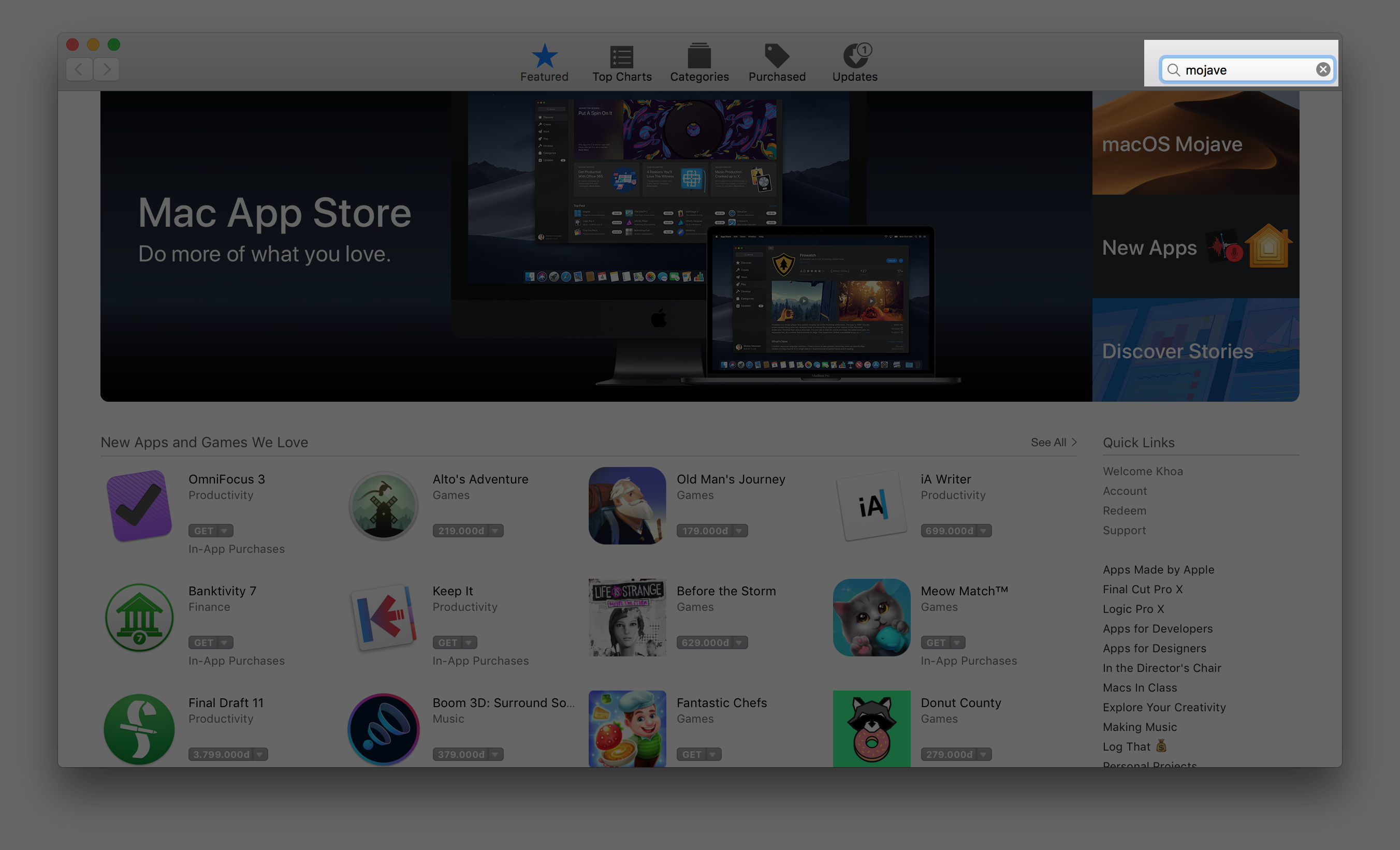Click the back navigation arrow
1400x850 pixels.
click(x=79, y=69)
